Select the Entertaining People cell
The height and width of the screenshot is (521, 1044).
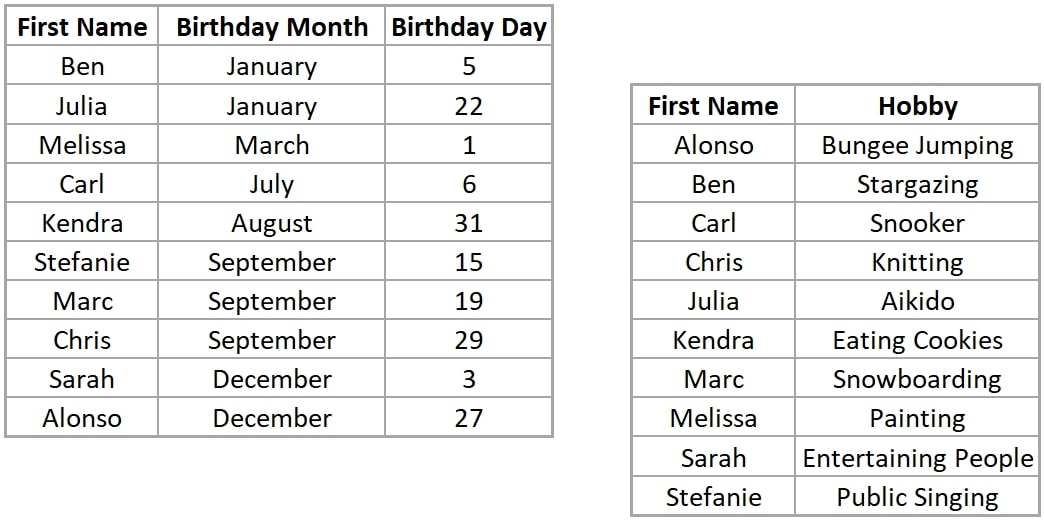[917, 458]
